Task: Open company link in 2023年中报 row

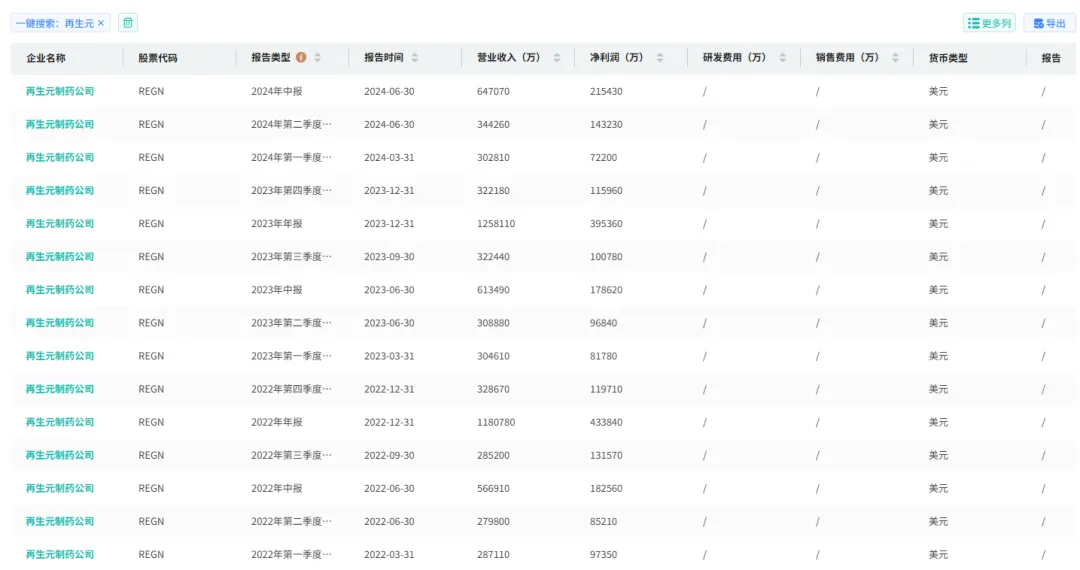Action: (x=60, y=290)
